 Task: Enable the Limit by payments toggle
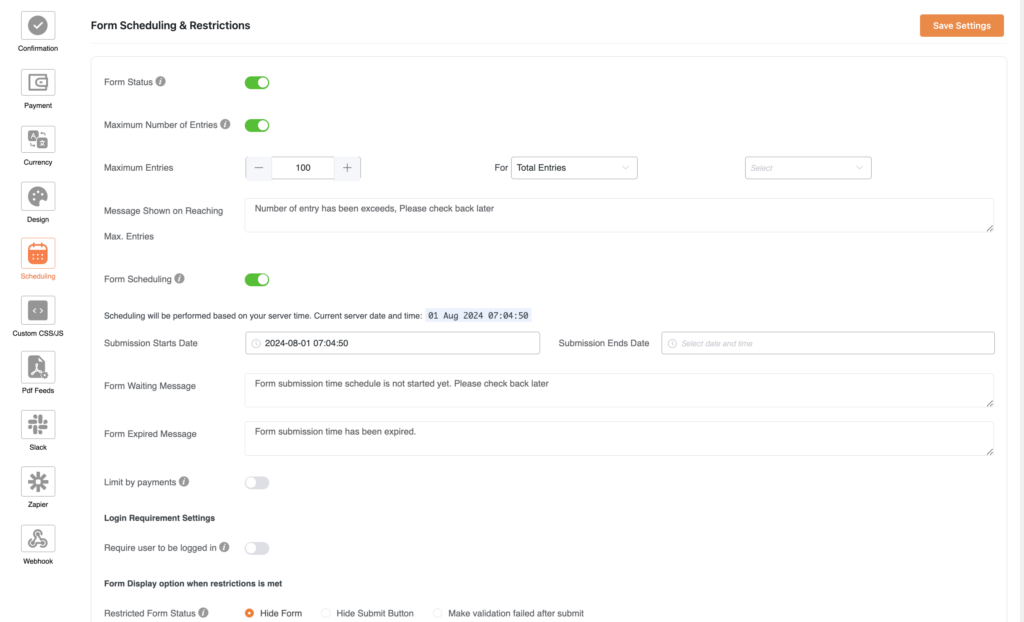pyautogui.click(x=257, y=483)
